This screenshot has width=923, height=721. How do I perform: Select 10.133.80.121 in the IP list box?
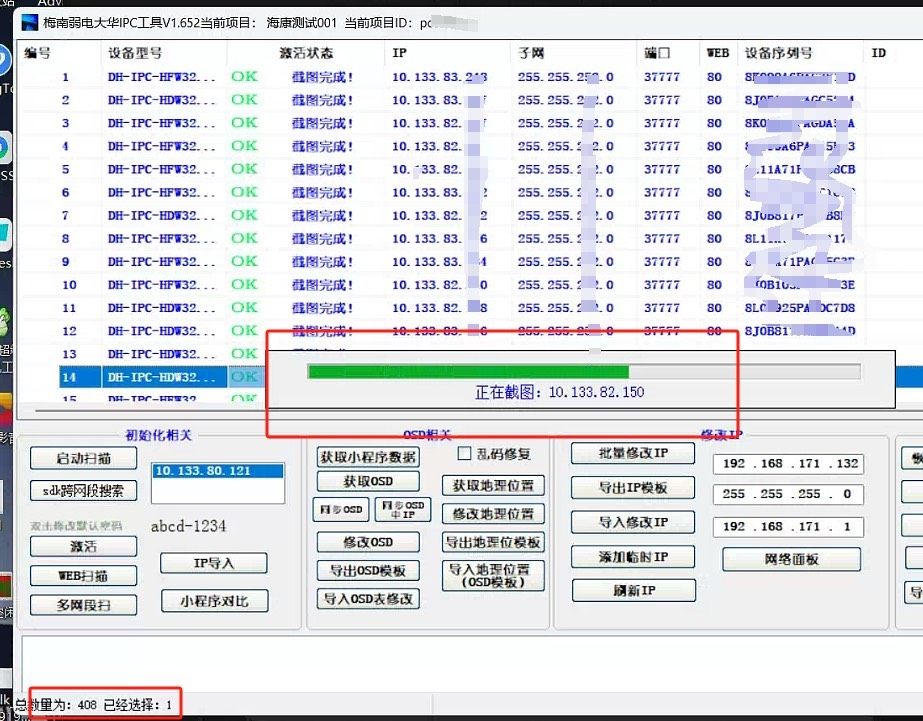tap(218, 471)
